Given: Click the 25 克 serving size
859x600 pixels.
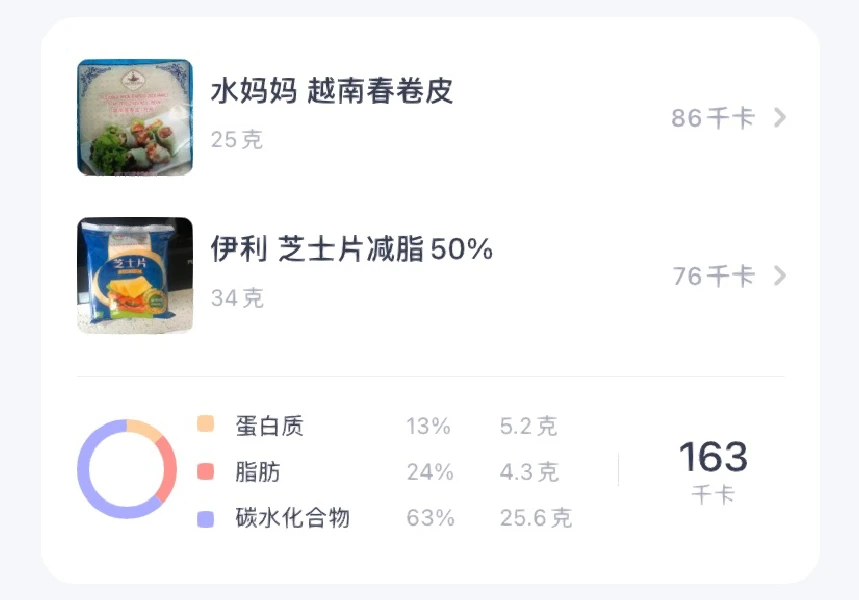Looking at the screenshot, I should click(237, 140).
